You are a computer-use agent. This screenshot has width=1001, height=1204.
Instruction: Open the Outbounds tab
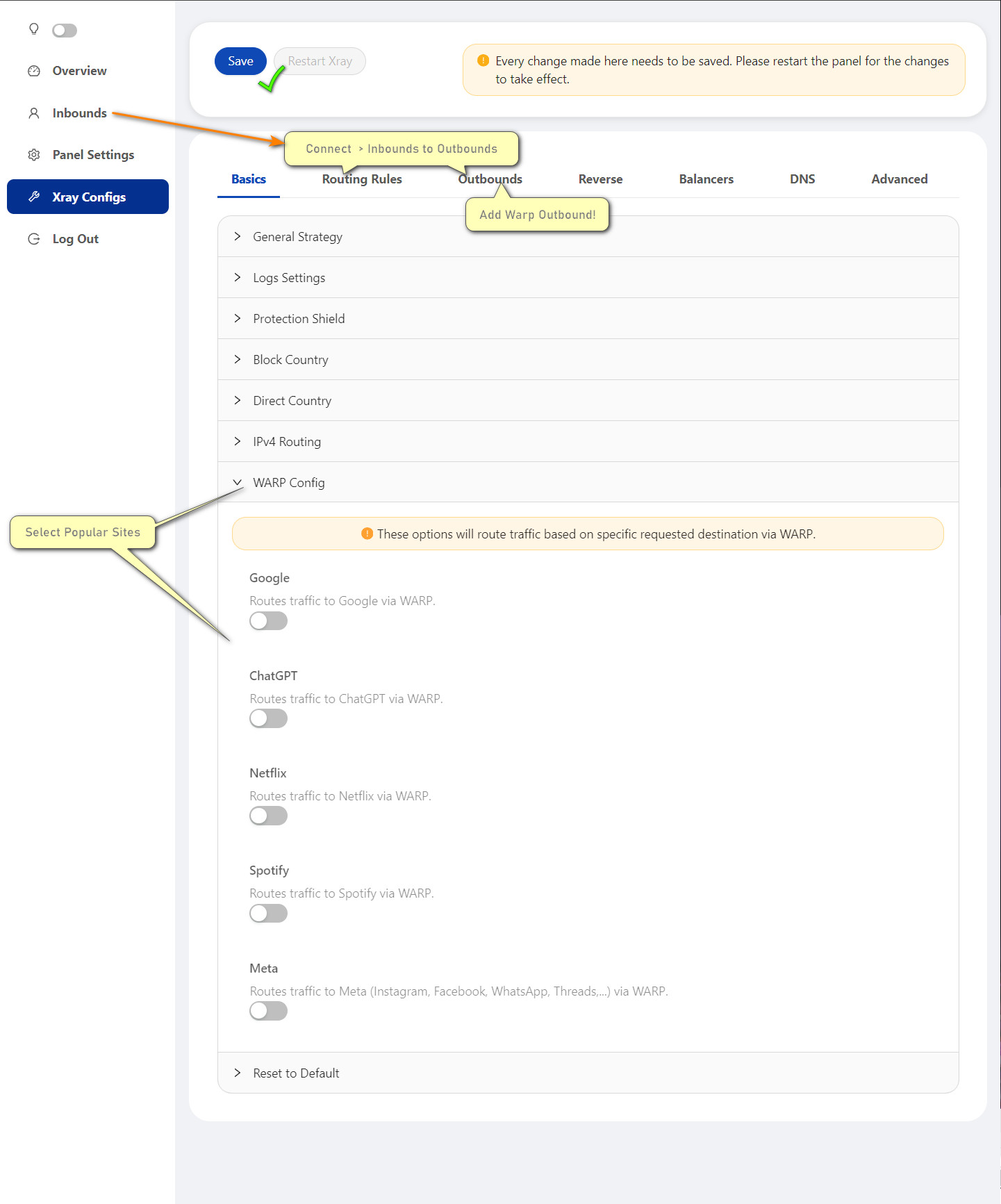tap(490, 179)
